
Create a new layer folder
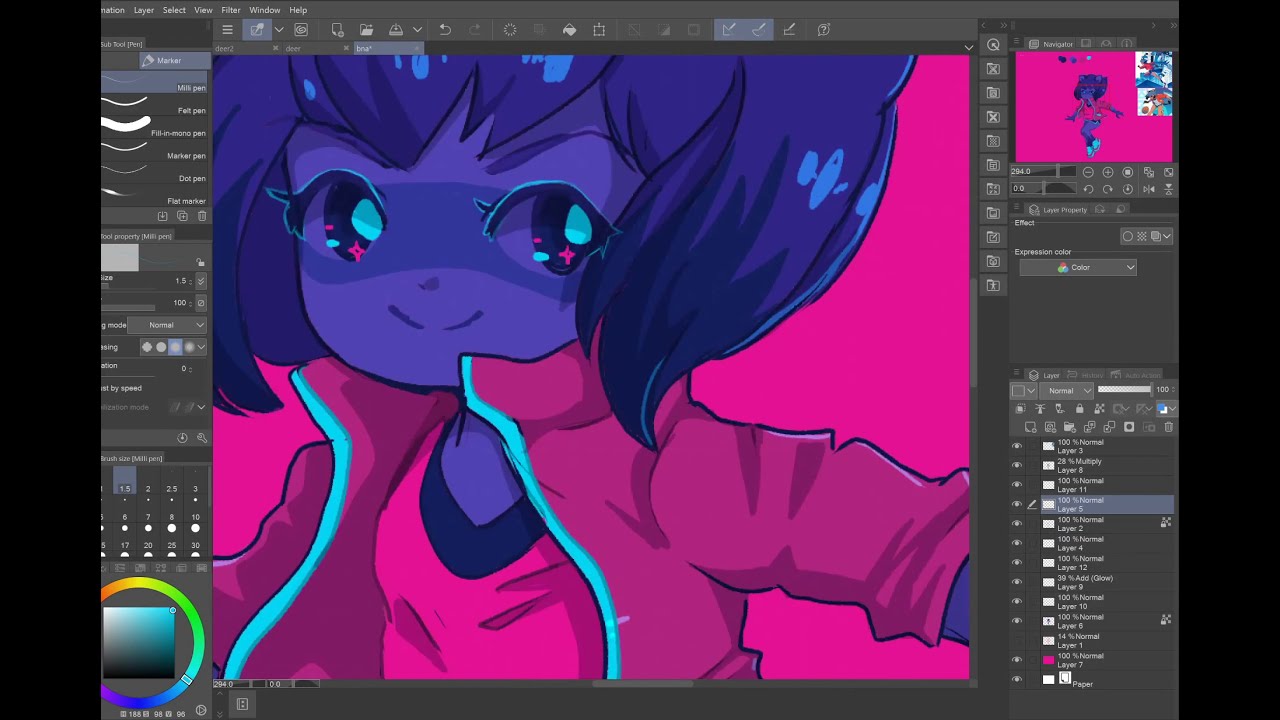pyautogui.click(x=1070, y=427)
